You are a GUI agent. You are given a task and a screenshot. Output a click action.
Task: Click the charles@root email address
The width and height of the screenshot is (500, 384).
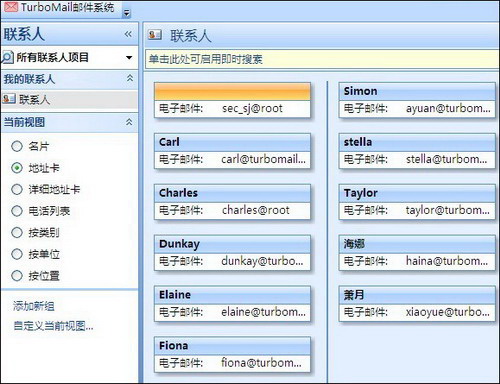(256, 210)
